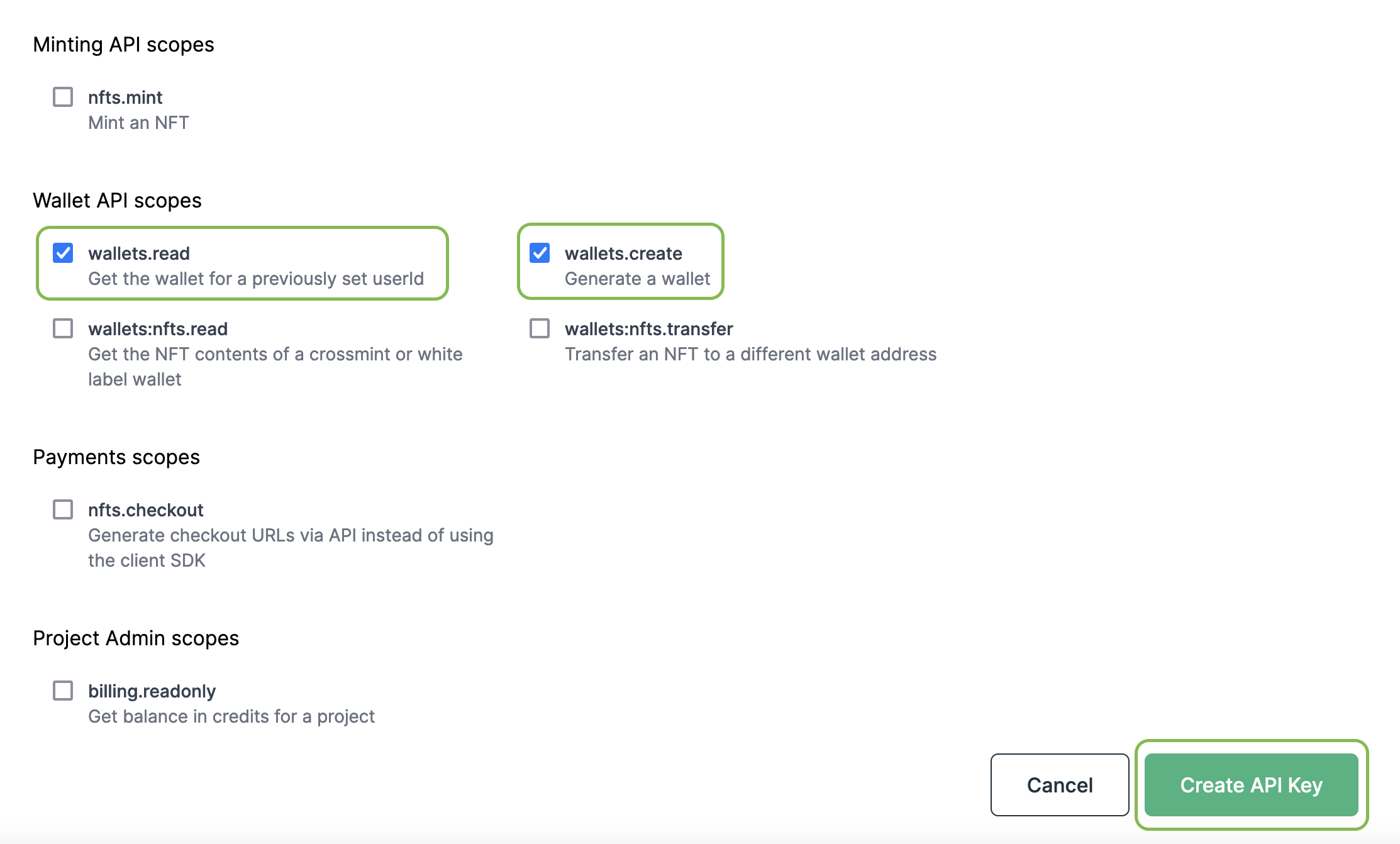Click the wallets.read label text
This screenshot has width=1400, height=844.
pyautogui.click(x=139, y=253)
